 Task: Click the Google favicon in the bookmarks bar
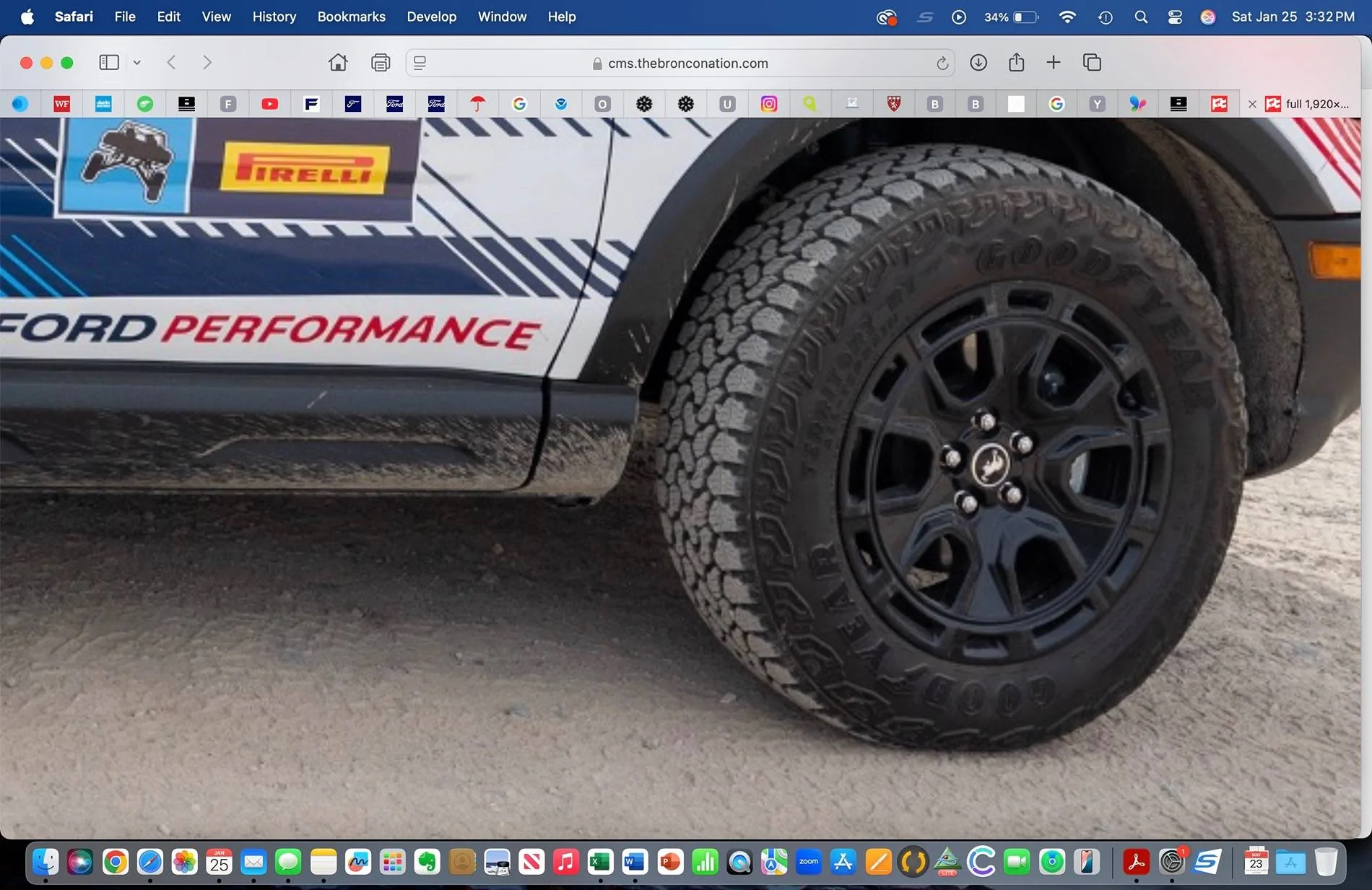(520, 104)
